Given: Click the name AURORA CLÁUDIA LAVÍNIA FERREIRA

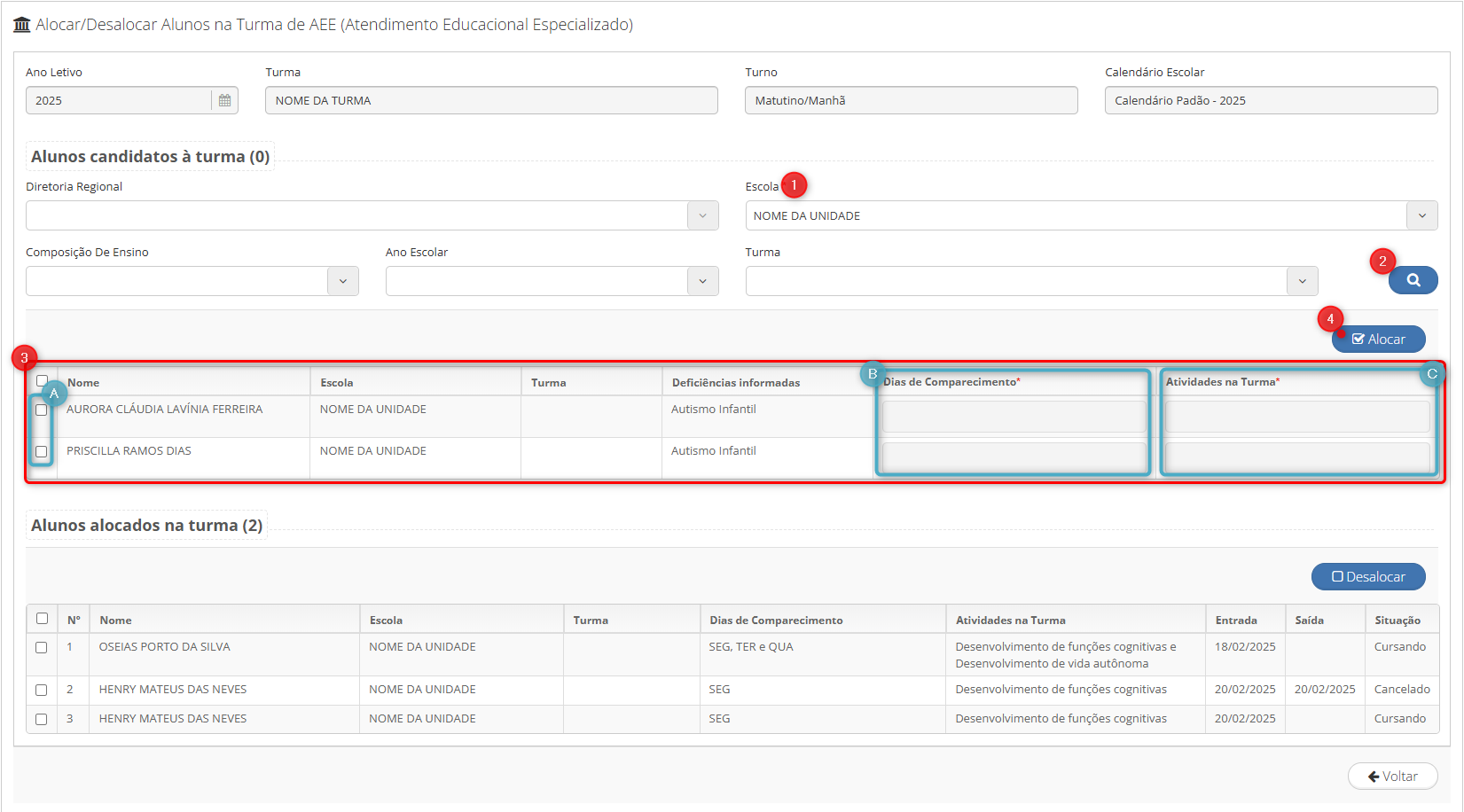Looking at the screenshot, I should point(164,409).
